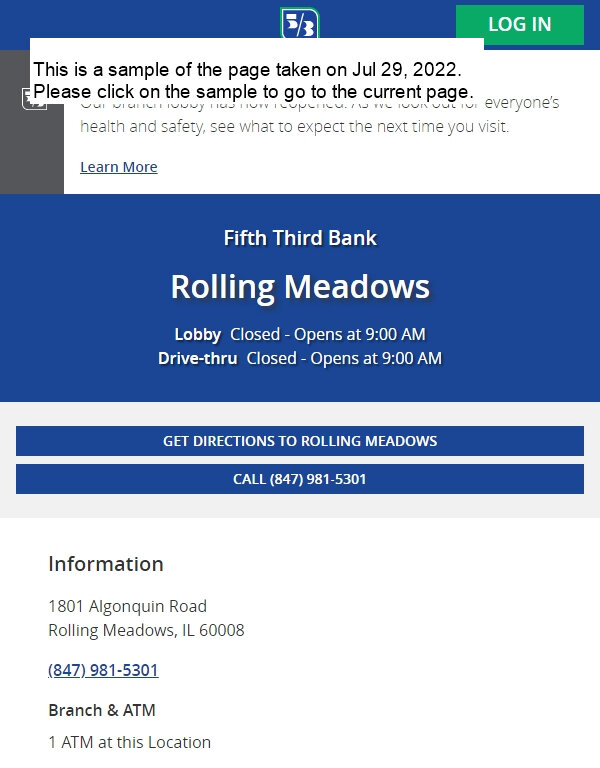The height and width of the screenshot is (768, 600).
Task: Click the Lobby hours status line
Action: point(300,334)
